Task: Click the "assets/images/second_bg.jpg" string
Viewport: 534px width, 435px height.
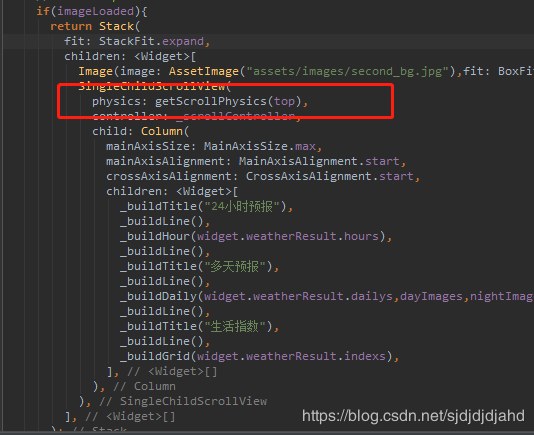Action: point(348,72)
